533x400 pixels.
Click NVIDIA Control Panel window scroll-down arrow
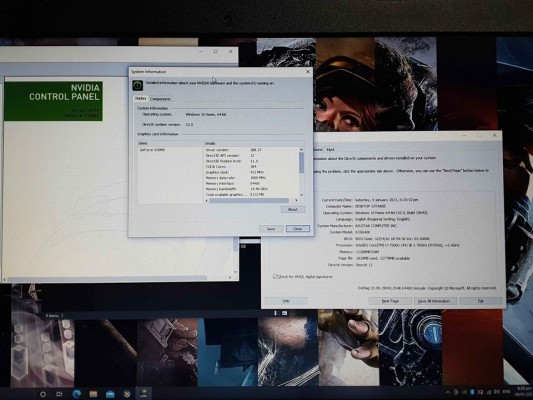(x=235, y=272)
